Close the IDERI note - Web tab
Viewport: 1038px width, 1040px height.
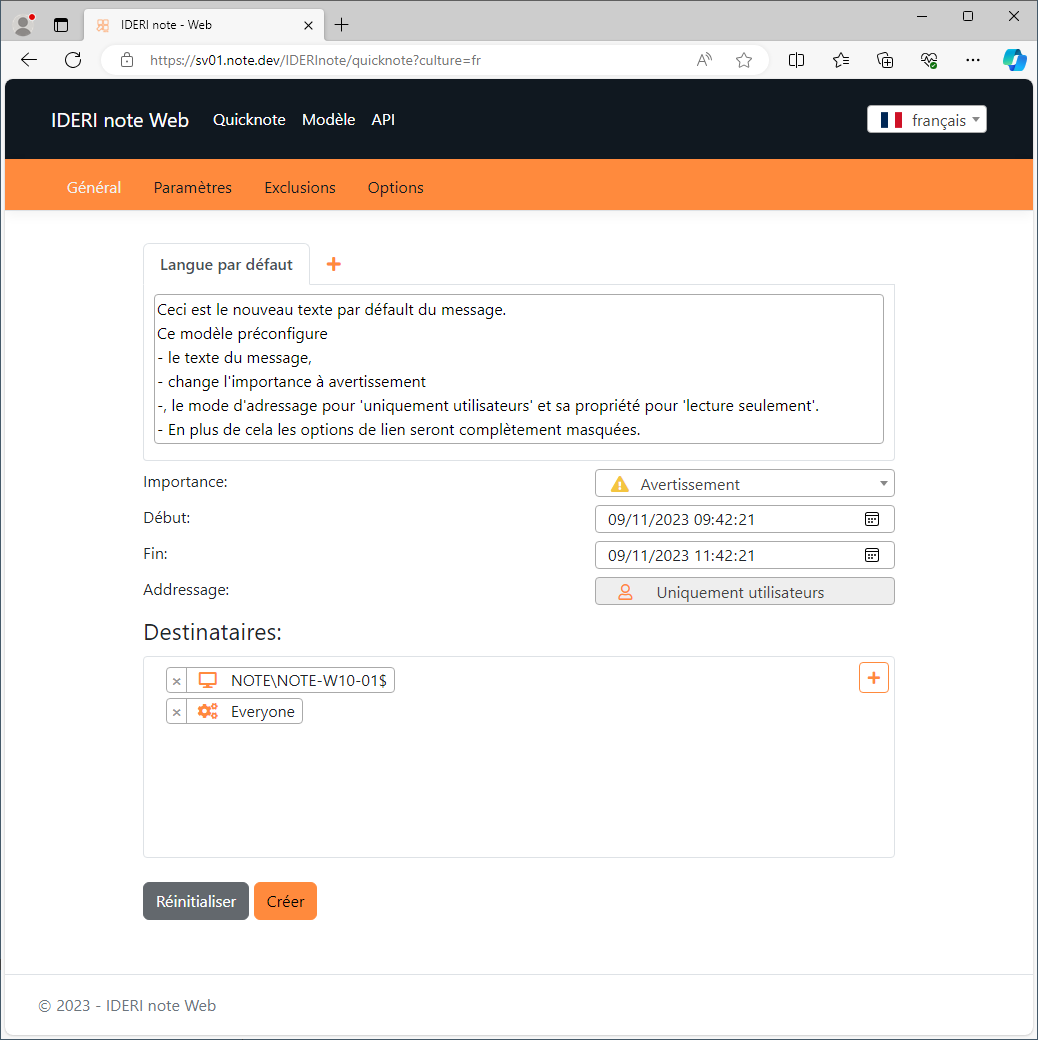[308, 25]
